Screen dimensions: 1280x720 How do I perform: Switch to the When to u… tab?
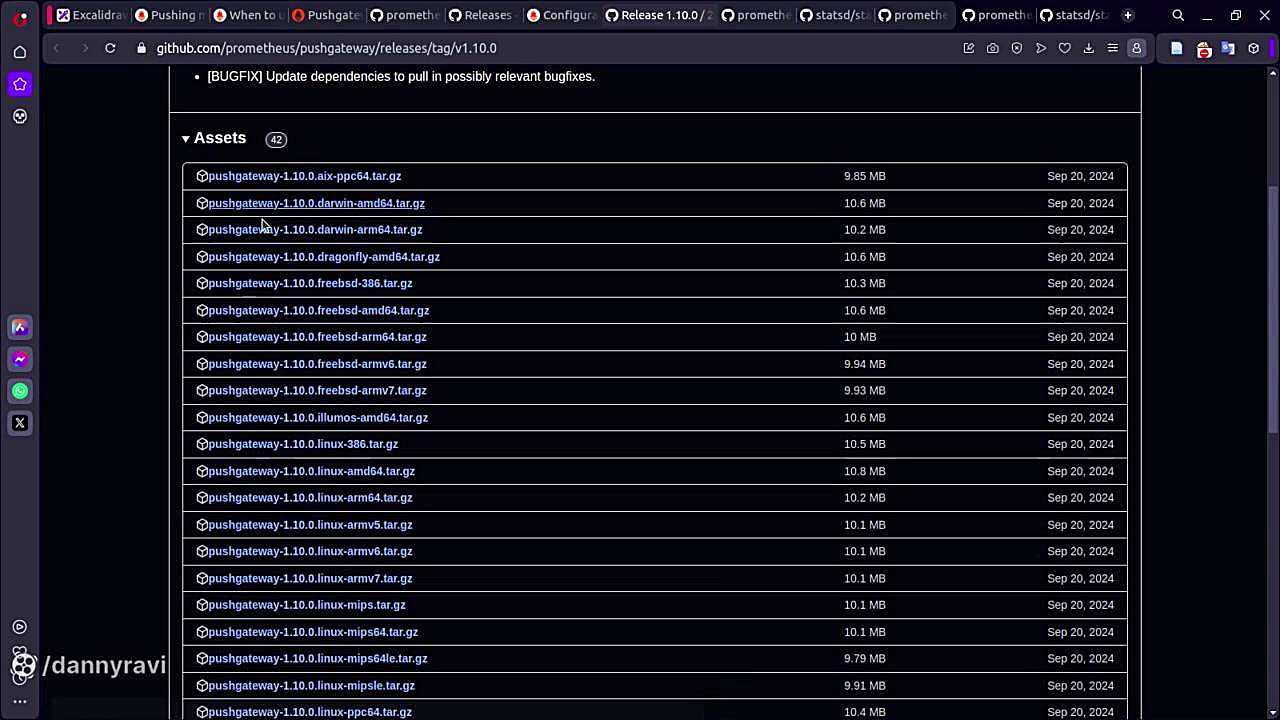[248, 15]
